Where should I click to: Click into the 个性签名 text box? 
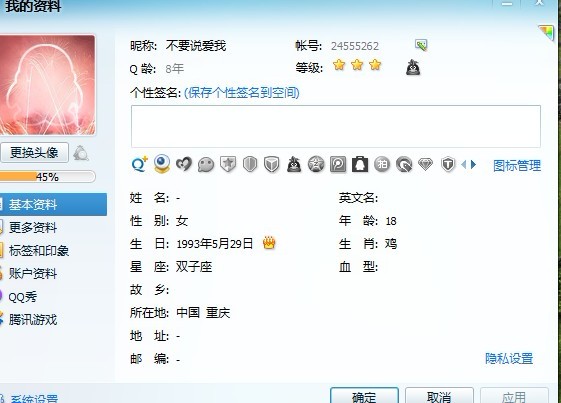336,126
